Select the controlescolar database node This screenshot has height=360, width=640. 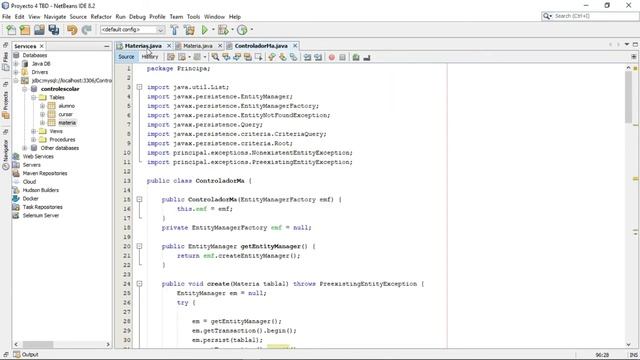60,89
